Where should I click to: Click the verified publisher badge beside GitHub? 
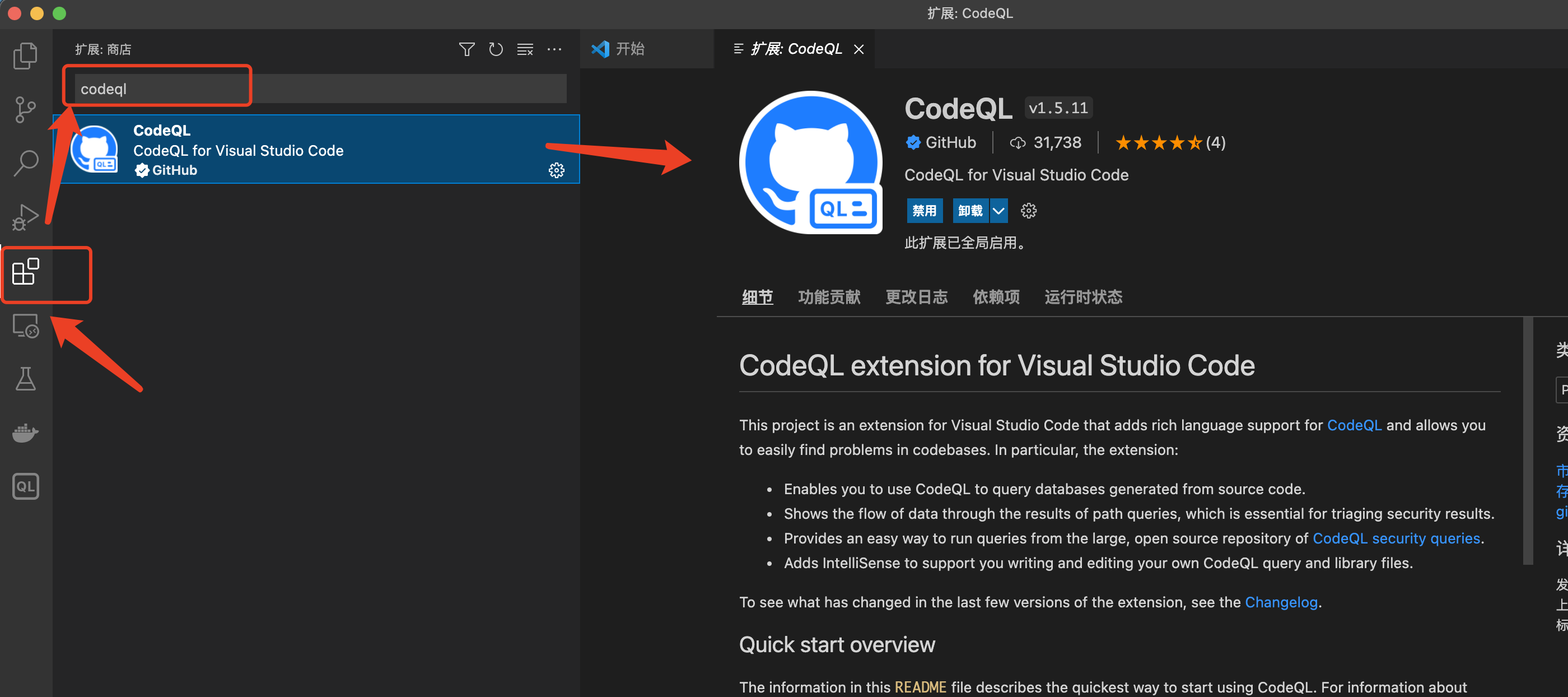pos(913,142)
